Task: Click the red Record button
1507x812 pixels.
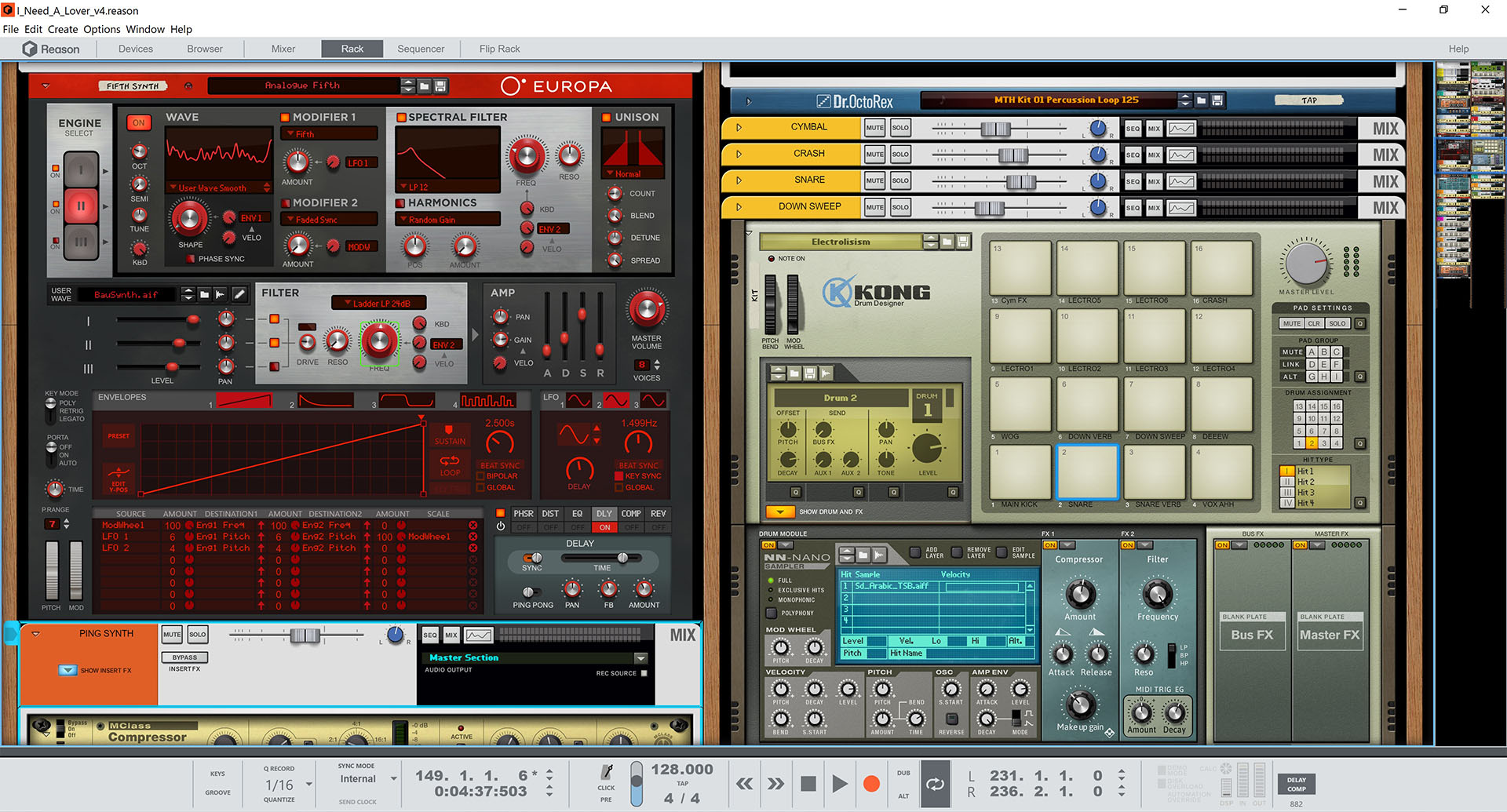Action: click(871, 783)
